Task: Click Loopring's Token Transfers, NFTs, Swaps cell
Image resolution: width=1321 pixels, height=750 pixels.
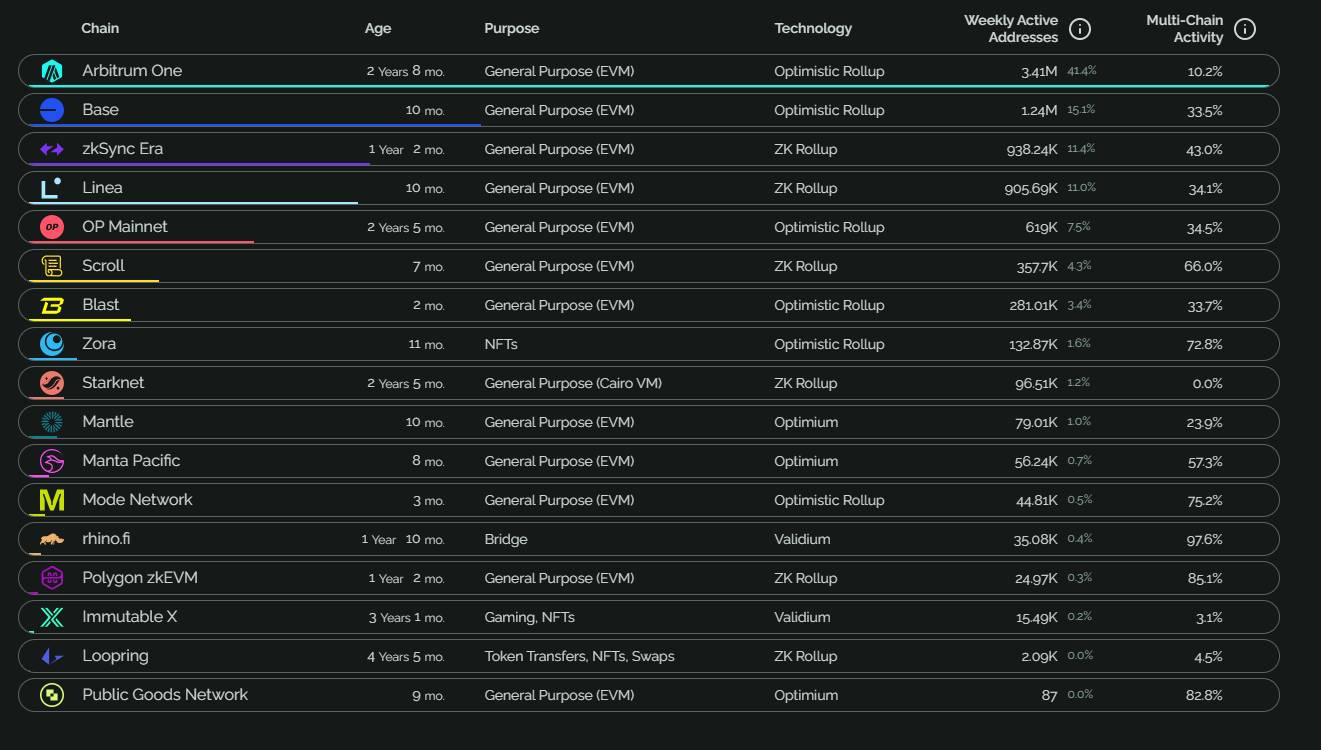Action: click(x=579, y=656)
